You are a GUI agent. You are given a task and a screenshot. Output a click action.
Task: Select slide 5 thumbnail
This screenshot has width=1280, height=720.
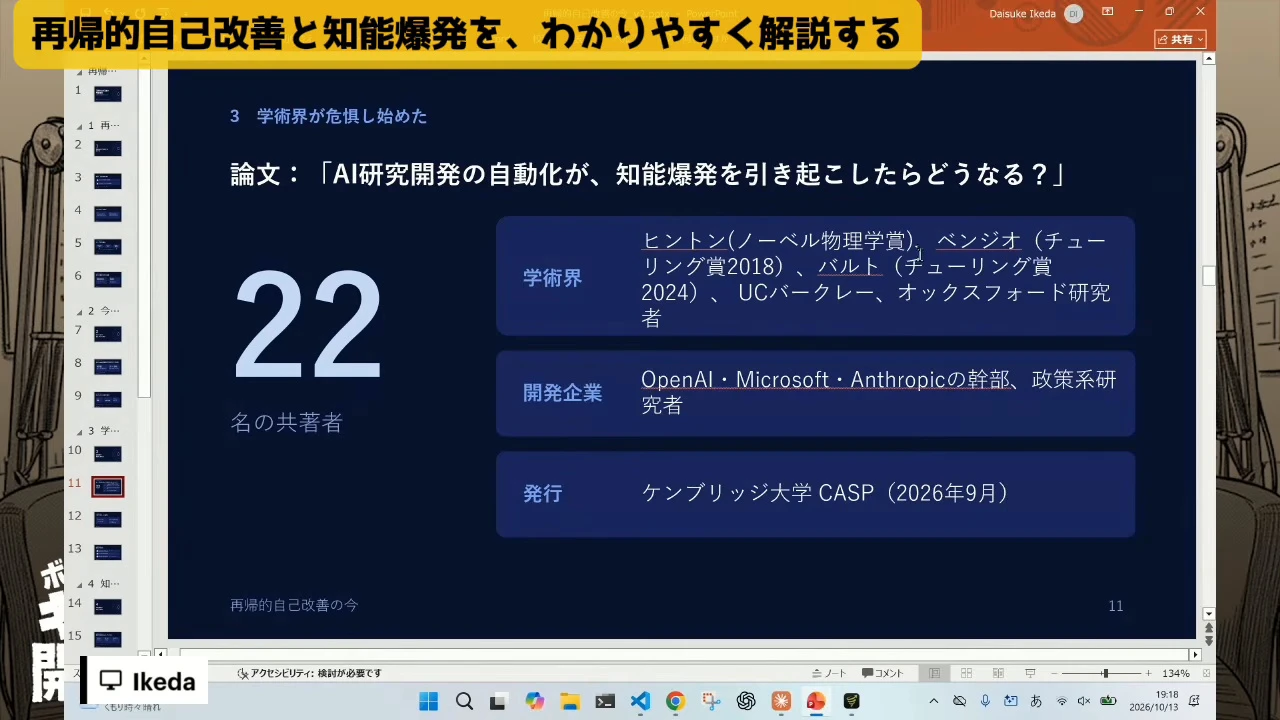[x=108, y=247]
